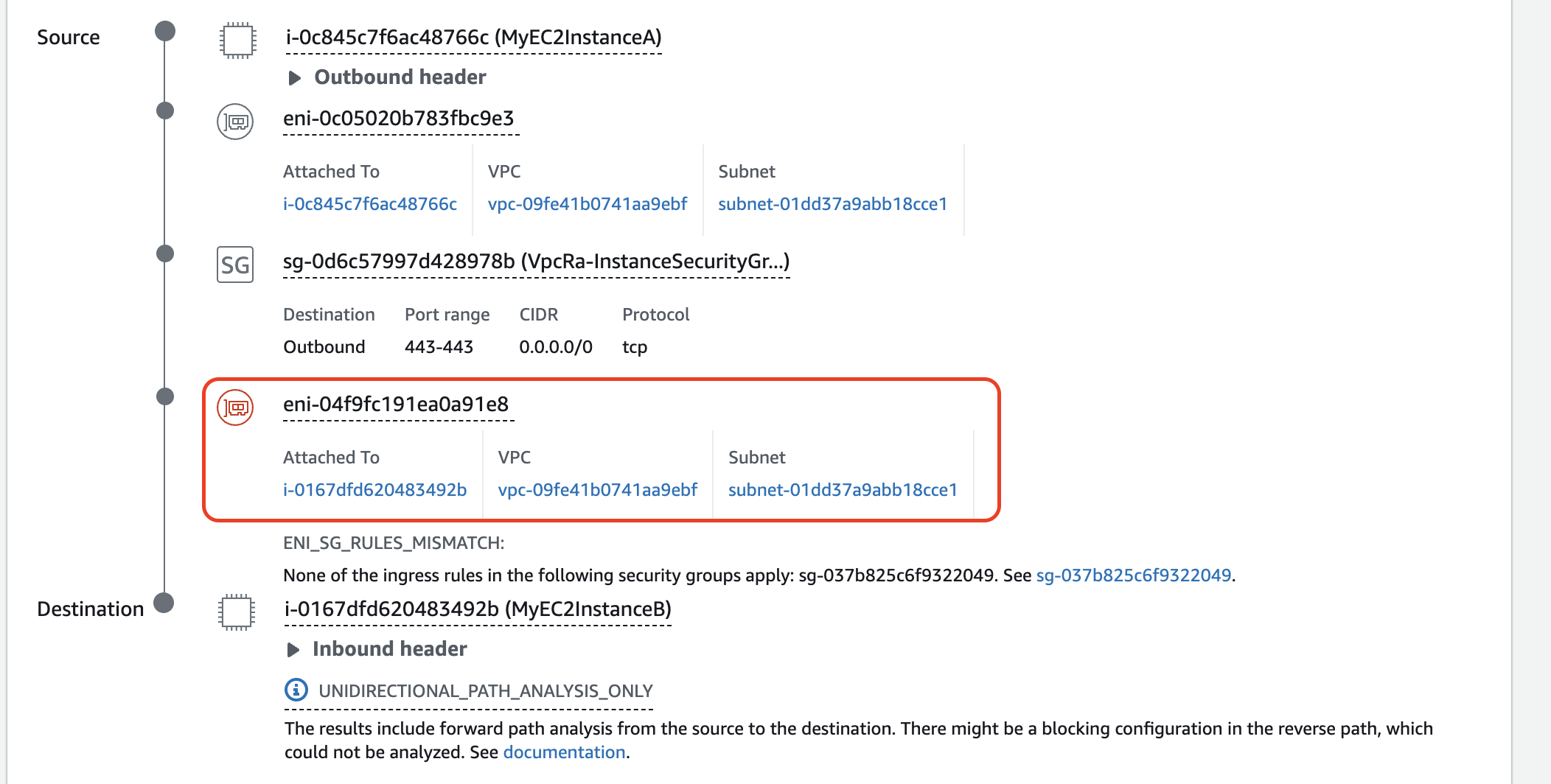The height and width of the screenshot is (784, 1551).
Task: Expand the UNIDIRECTIONAL_PATH_ANALYSIS_ONLY details
Action: [485, 690]
